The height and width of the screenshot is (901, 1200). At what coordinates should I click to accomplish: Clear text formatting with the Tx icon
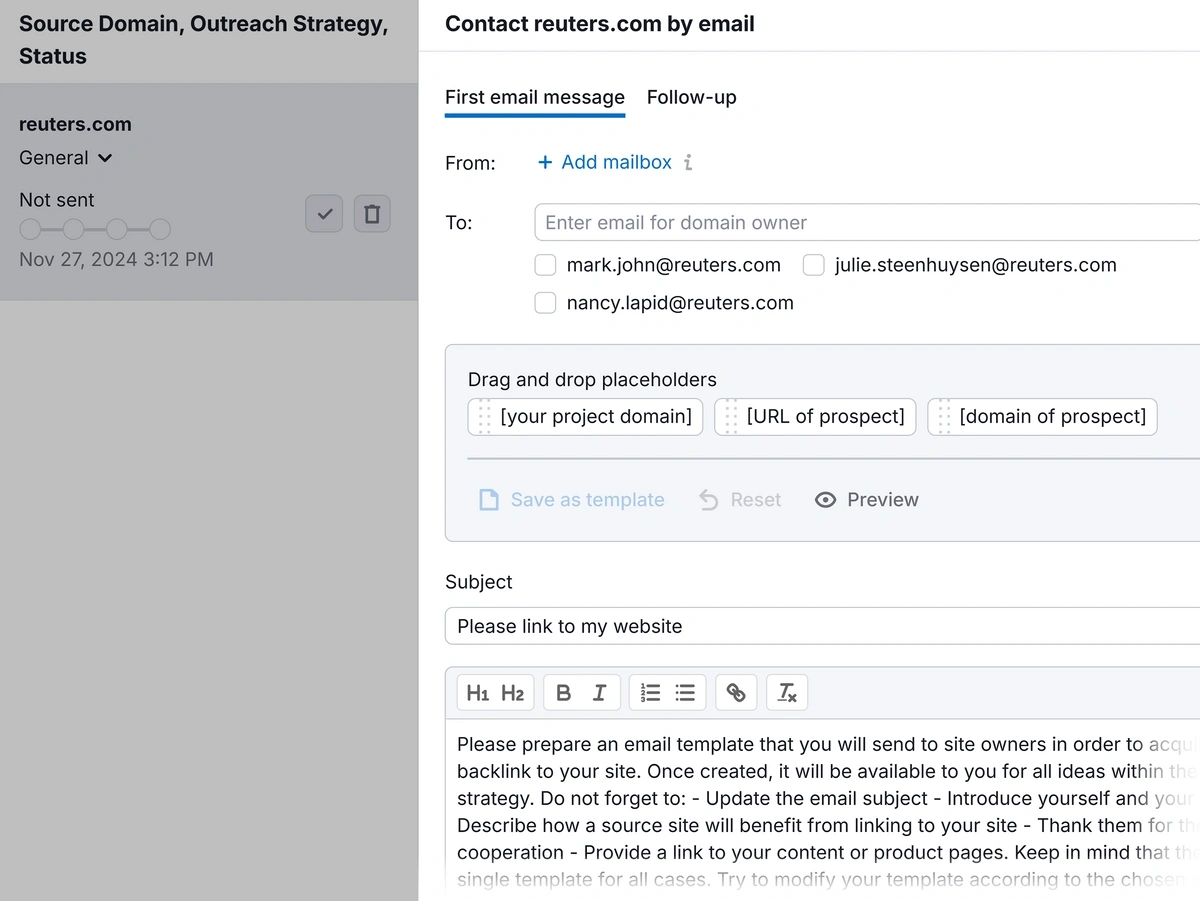[x=786, y=692]
